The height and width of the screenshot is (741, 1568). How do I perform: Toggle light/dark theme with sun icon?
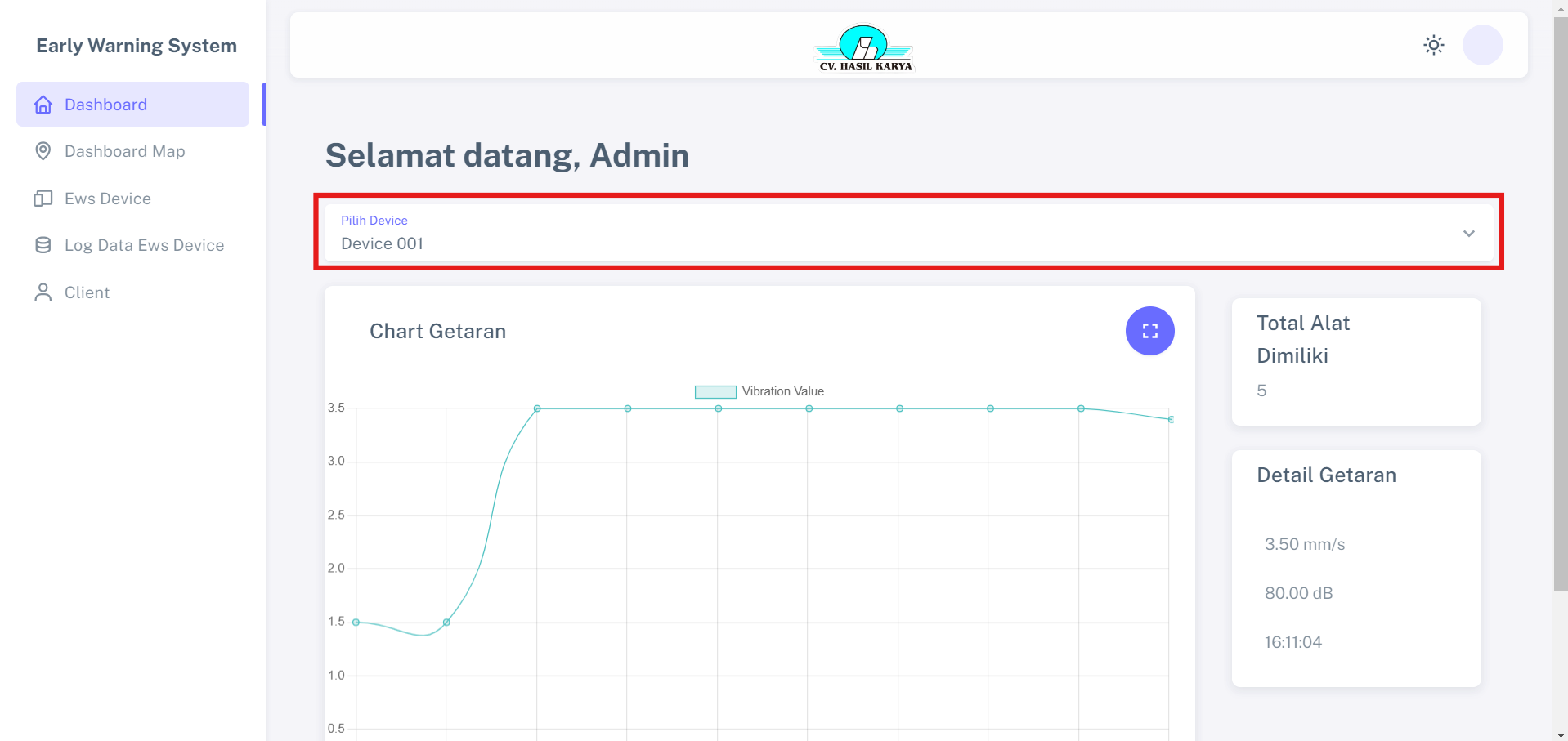(x=1433, y=45)
